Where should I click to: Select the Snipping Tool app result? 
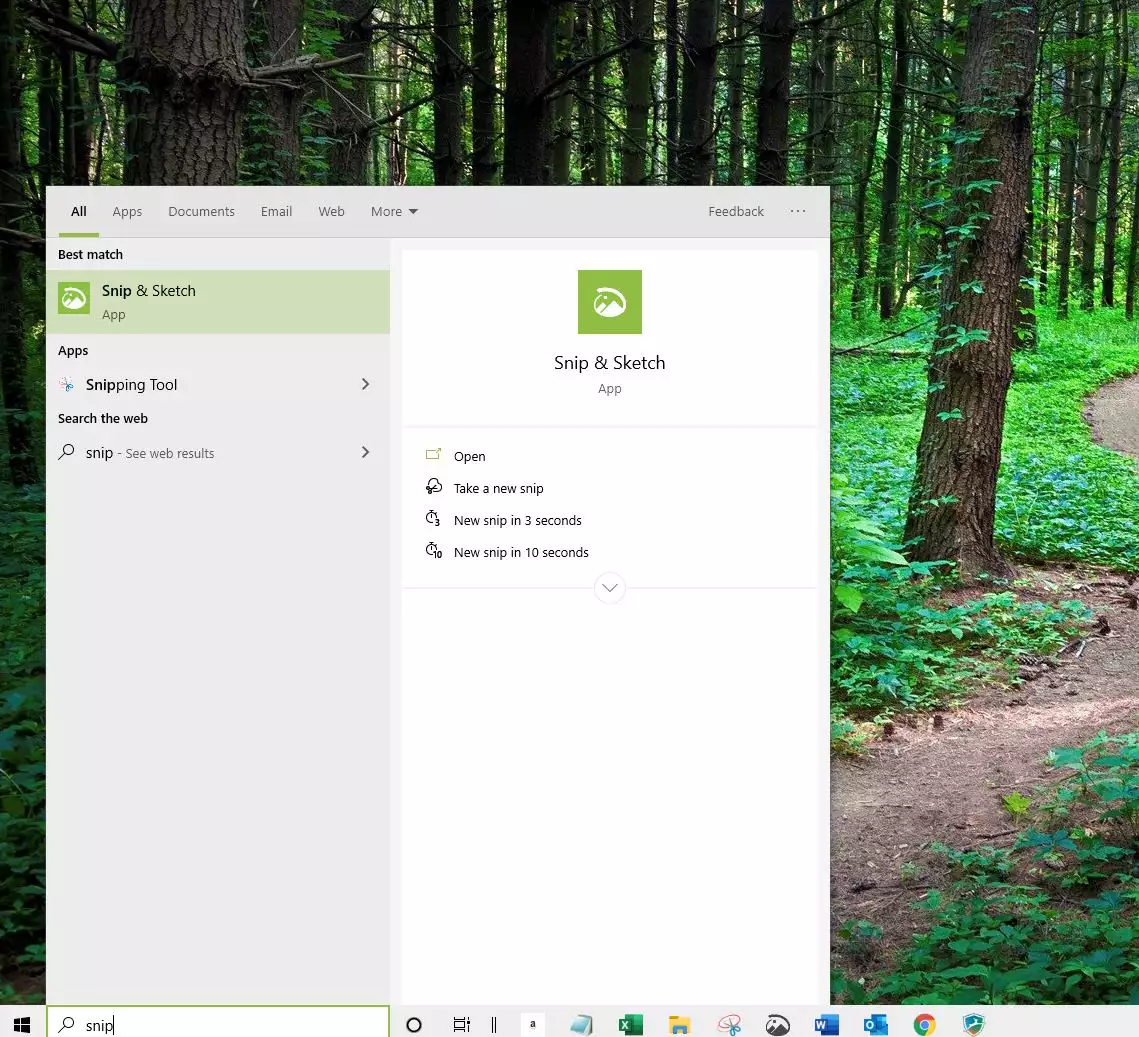tap(218, 384)
